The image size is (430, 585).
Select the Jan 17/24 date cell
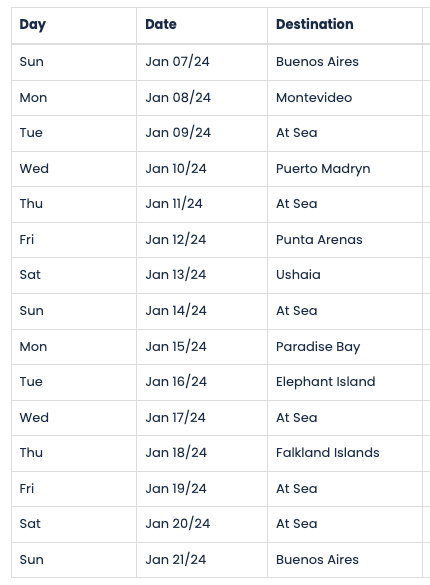pos(202,418)
